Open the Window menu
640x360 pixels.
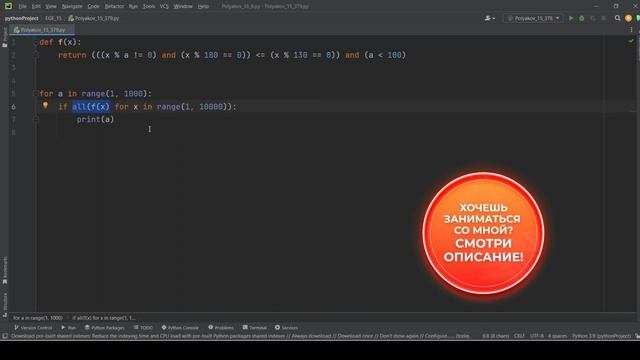pyautogui.click(x=183, y=6)
